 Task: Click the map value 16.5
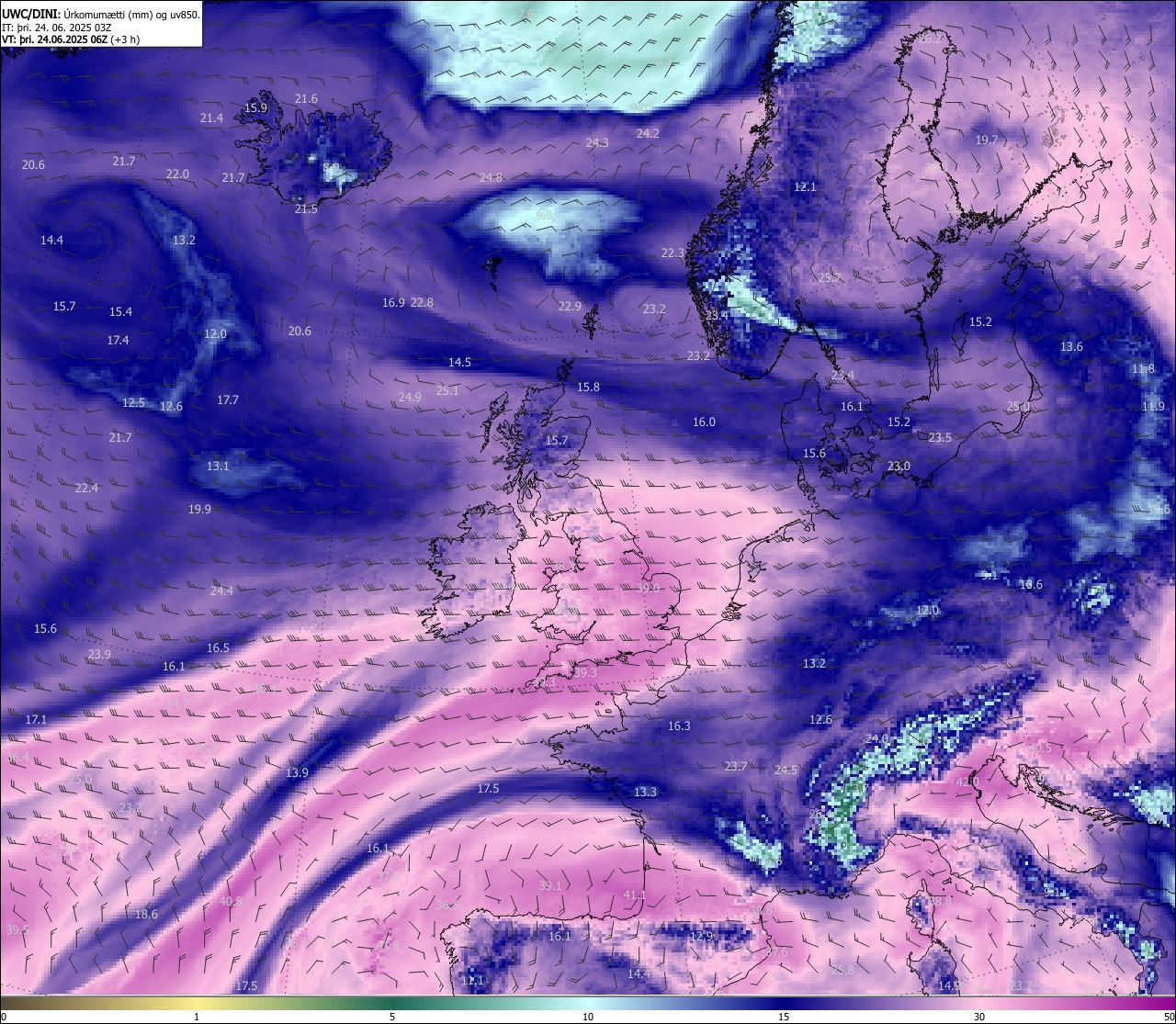coord(218,648)
